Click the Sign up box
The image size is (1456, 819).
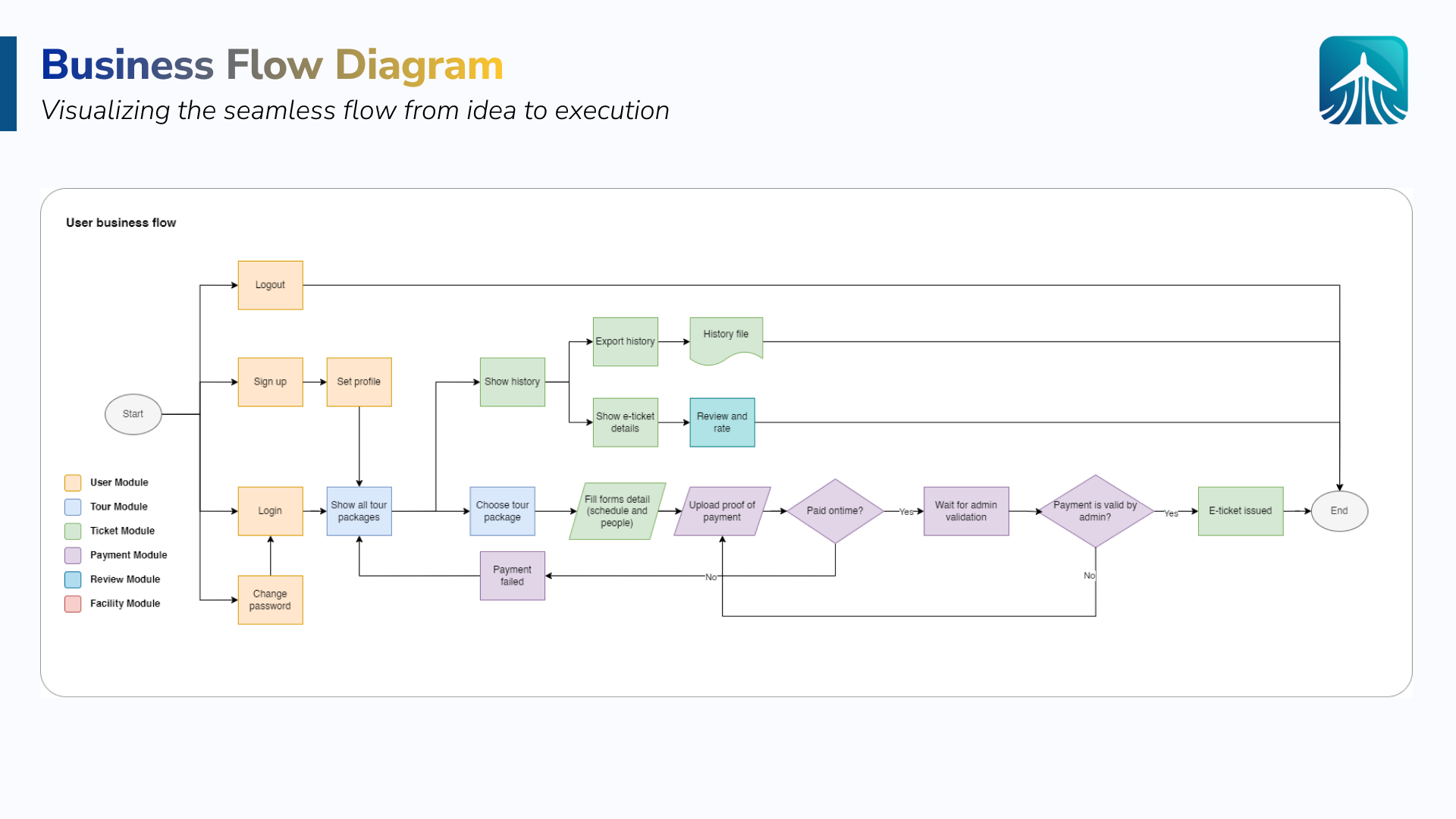(x=270, y=382)
